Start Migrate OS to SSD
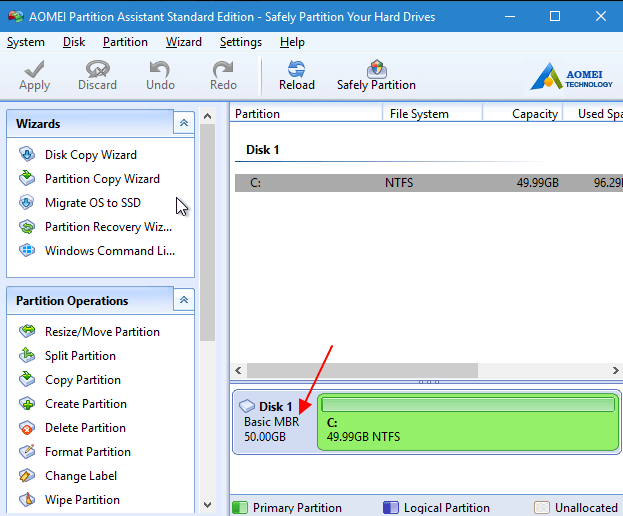The width and height of the screenshot is (623, 516). (93, 203)
